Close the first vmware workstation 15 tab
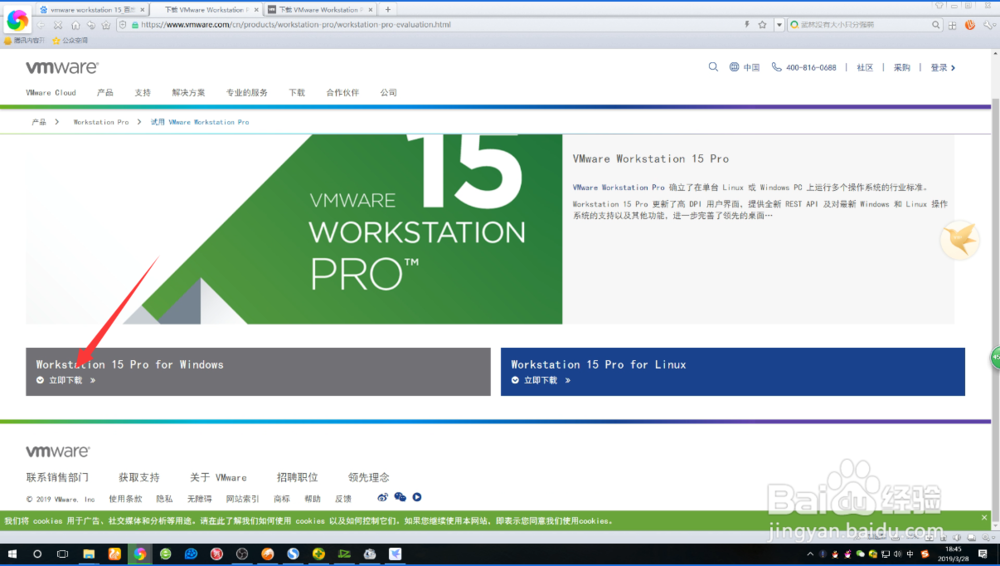 click(142, 10)
